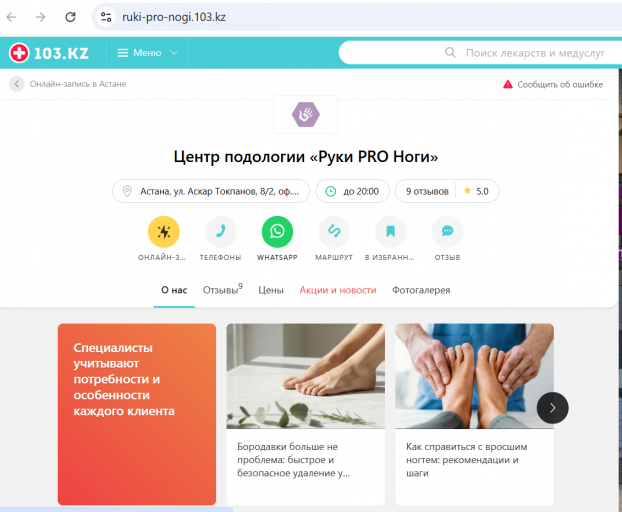Add to favorites with bookmark icon
Image resolution: width=622 pixels, height=512 pixels.
[x=391, y=232]
